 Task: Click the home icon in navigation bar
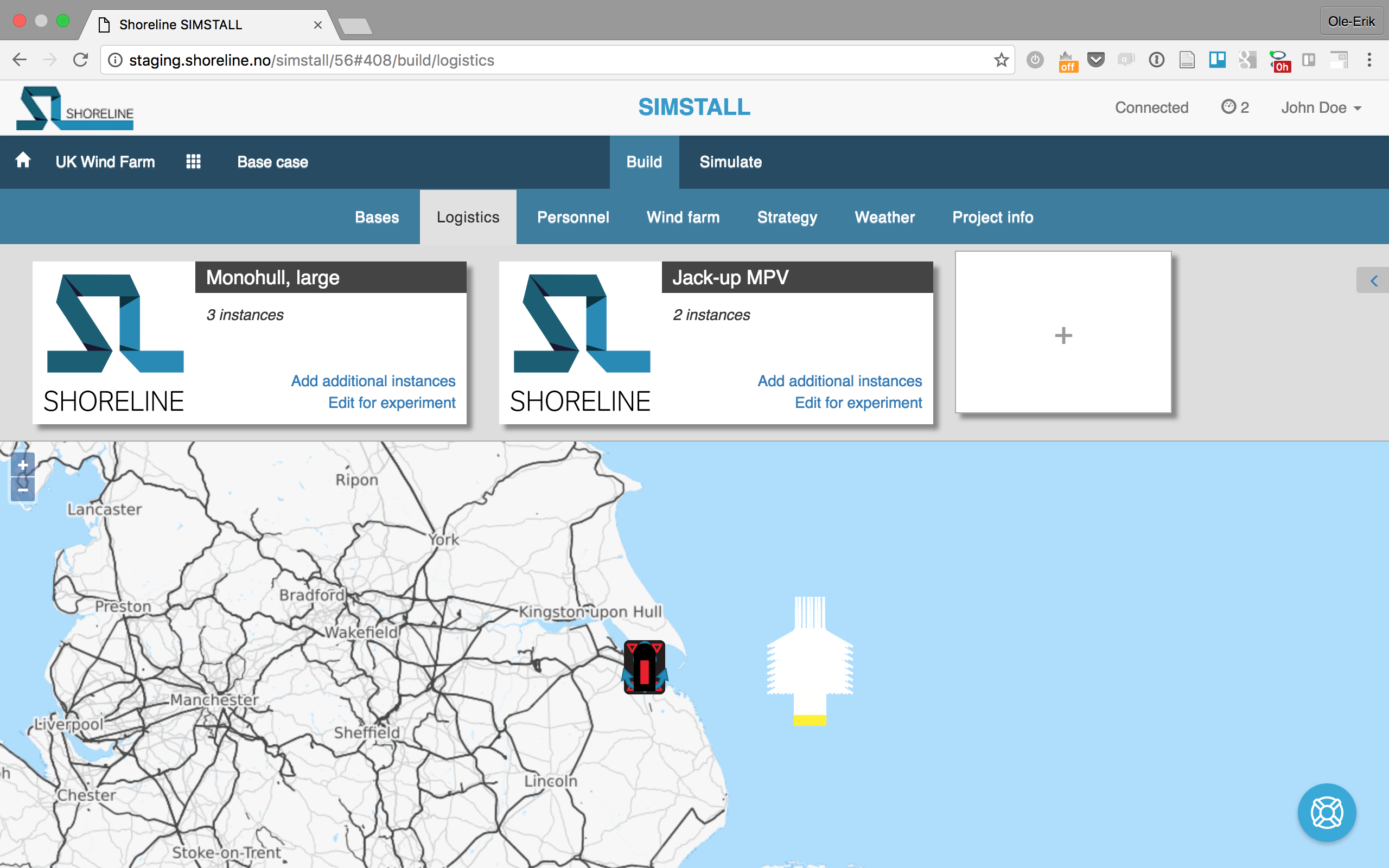click(x=23, y=161)
